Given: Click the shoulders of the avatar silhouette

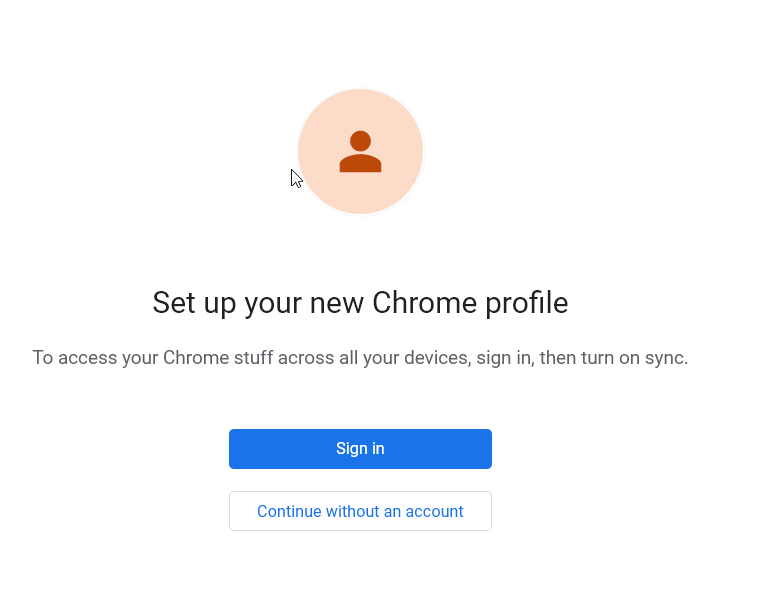Looking at the screenshot, I should pos(360,163).
